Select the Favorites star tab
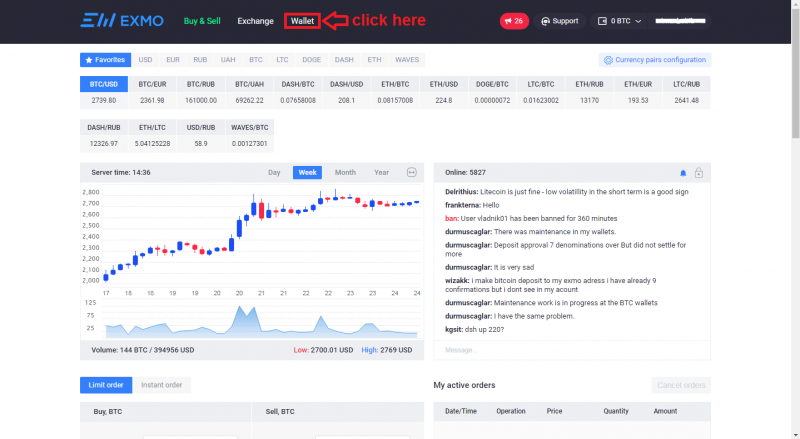This screenshot has width=800, height=439. point(106,60)
